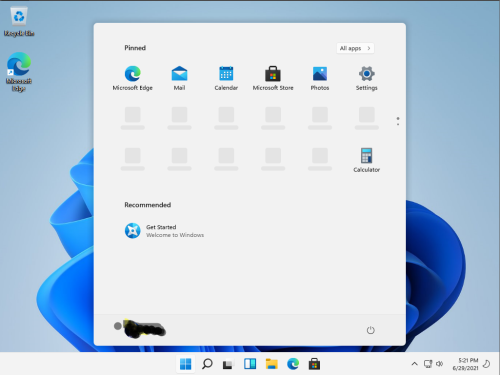This screenshot has width=500, height=375.
Task: Click the Recommended section heading
Action: click(148, 205)
